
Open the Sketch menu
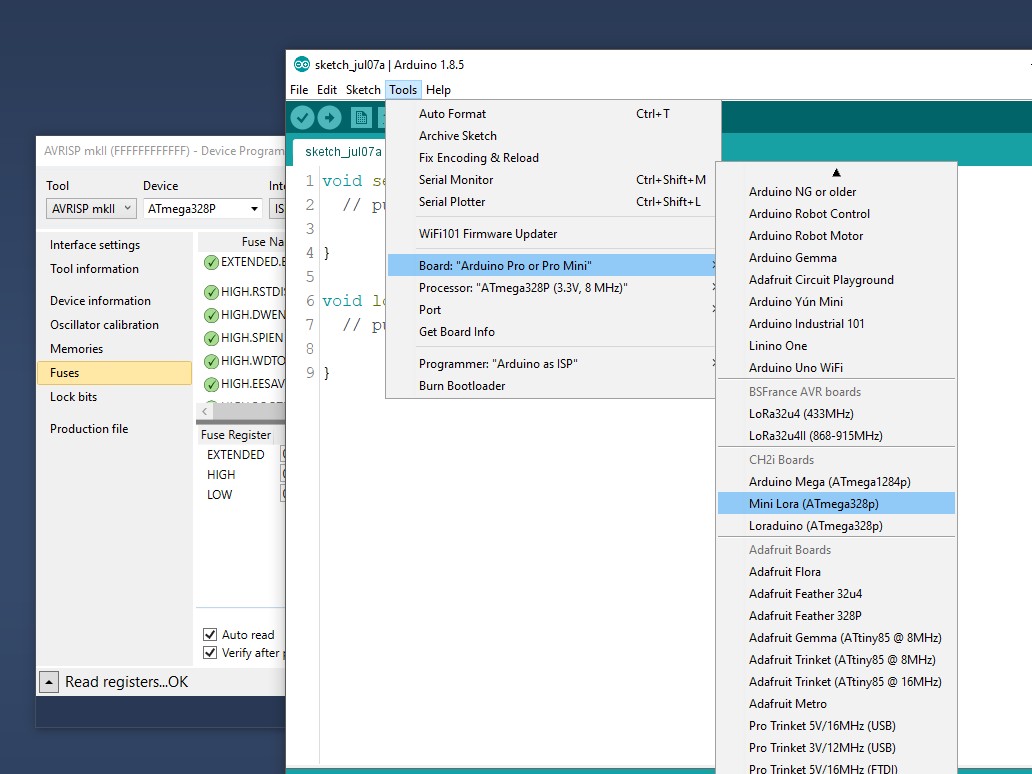pyautogui.click(x=363, y=90)
